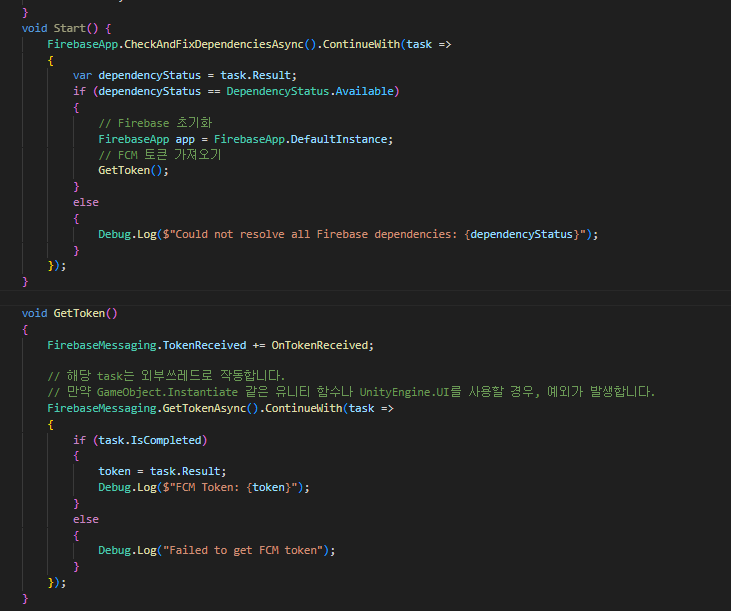Click 'FirebaseMessaging.TokenReceived' event
Screen dimensions: 731x611
(x=146, y=345)
